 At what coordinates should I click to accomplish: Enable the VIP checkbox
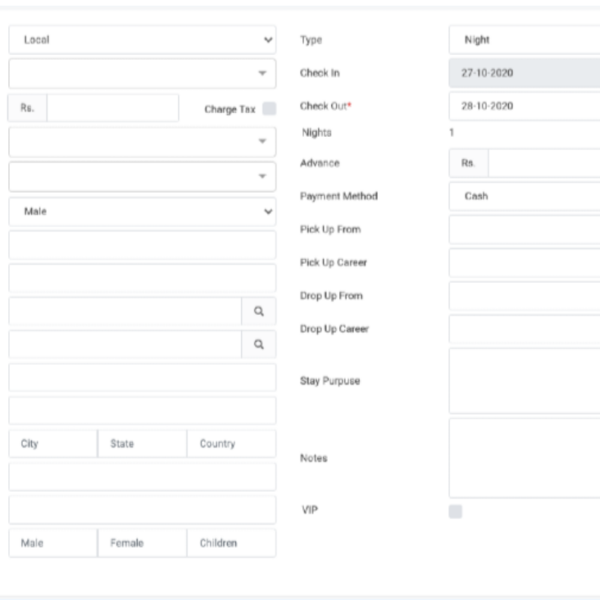click(x=456, y=511)
